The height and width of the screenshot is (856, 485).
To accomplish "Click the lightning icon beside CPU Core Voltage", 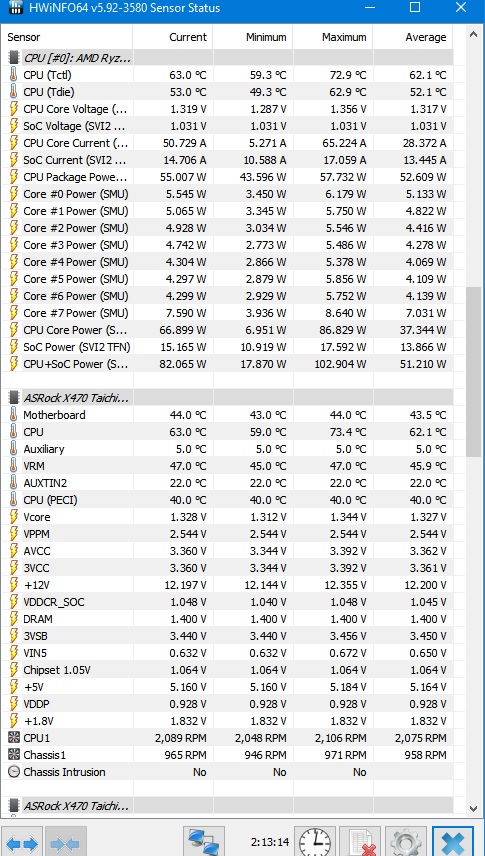I will point(14,109).
